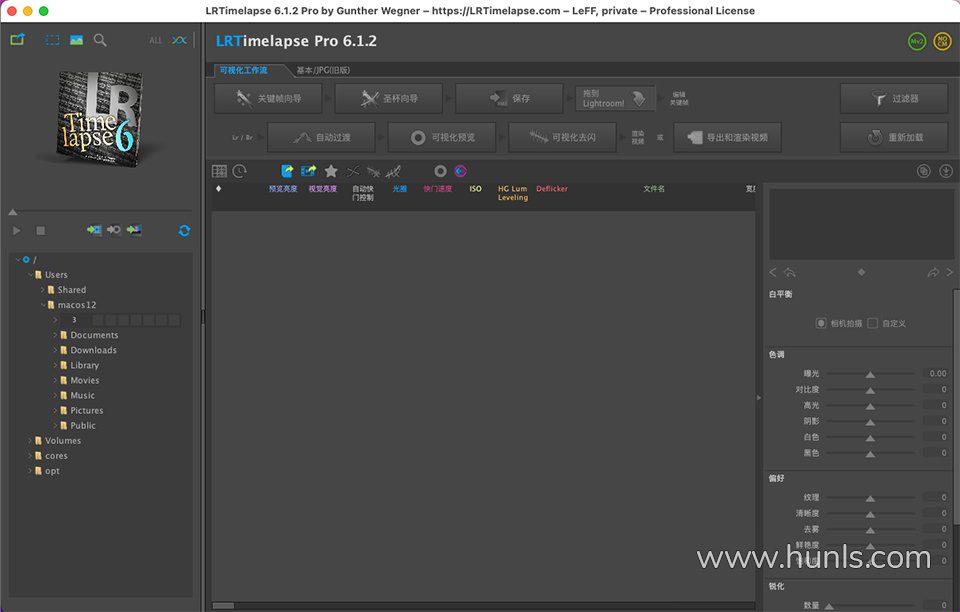Click the dashed selection rectangle icon
The image size is (960, 612).
pos(53,40)
